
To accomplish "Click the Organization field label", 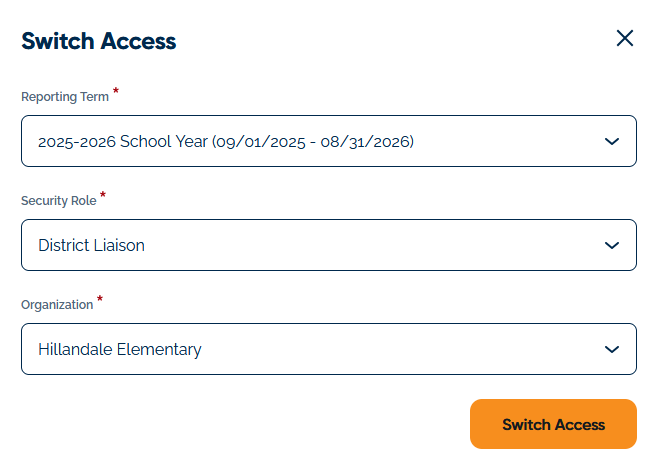I will coord(56,305).
